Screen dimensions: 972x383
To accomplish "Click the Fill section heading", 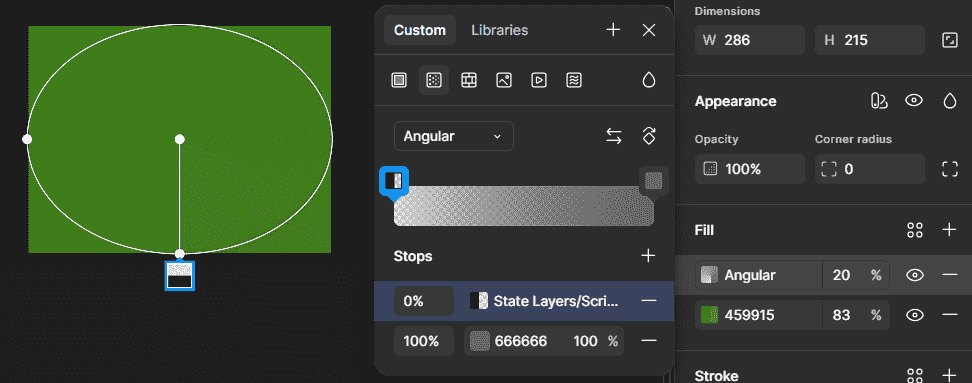I will pos(704,230).
